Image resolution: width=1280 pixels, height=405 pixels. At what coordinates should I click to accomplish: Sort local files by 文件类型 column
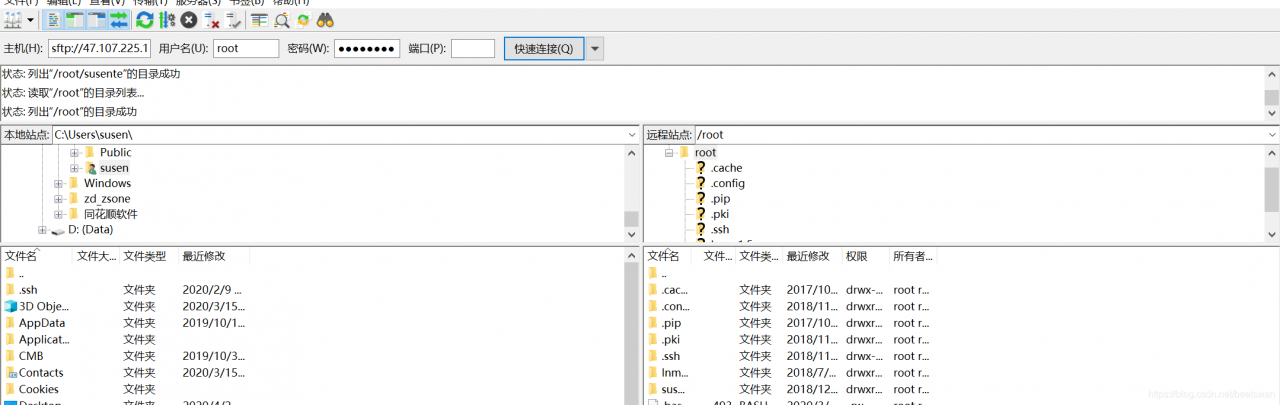tap(148, 256)
